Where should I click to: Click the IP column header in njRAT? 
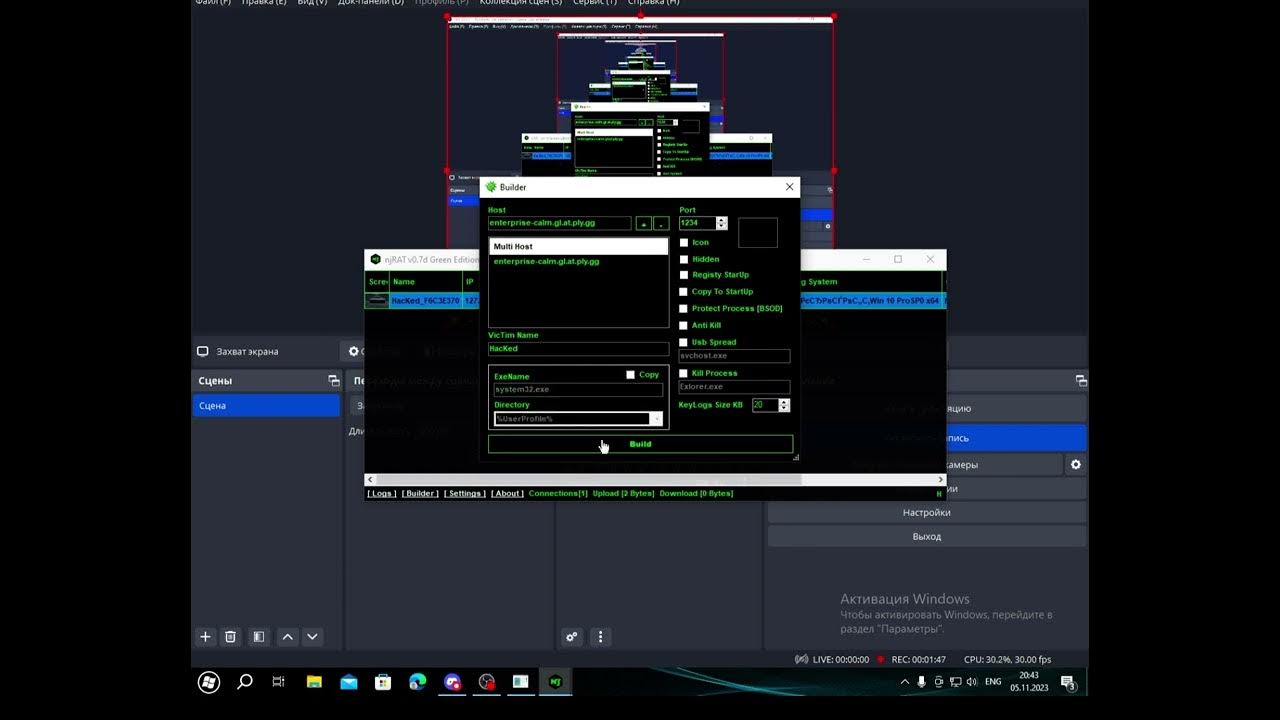tap(471, 282)
